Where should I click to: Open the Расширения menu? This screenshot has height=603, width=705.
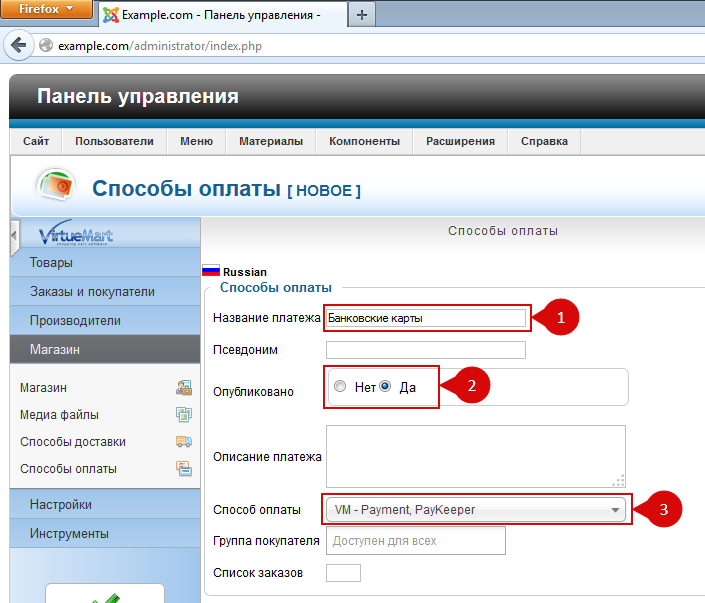click(x=460, y=141)
